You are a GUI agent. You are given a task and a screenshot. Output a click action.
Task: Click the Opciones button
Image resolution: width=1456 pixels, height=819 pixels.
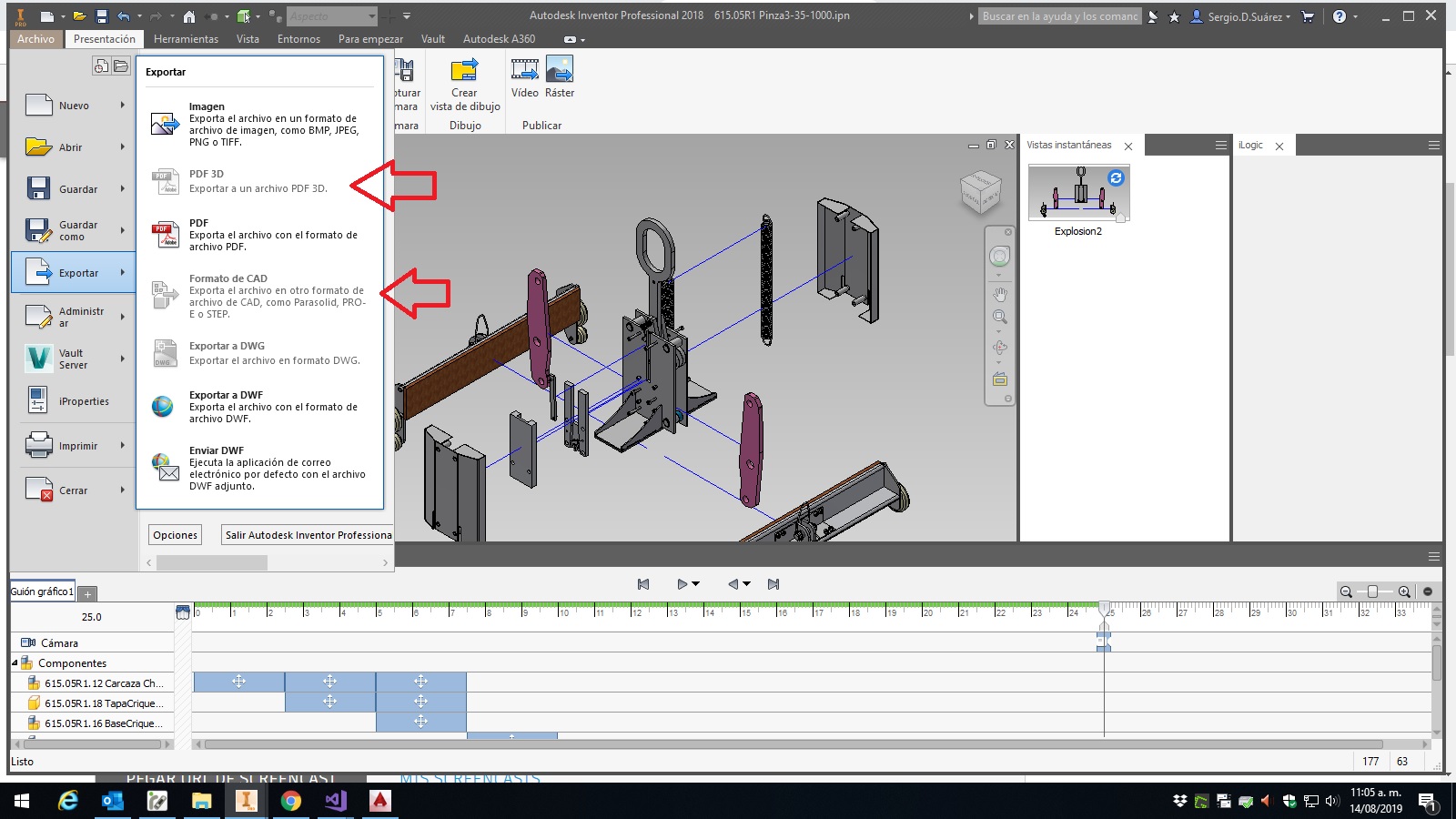click(175, 534)
